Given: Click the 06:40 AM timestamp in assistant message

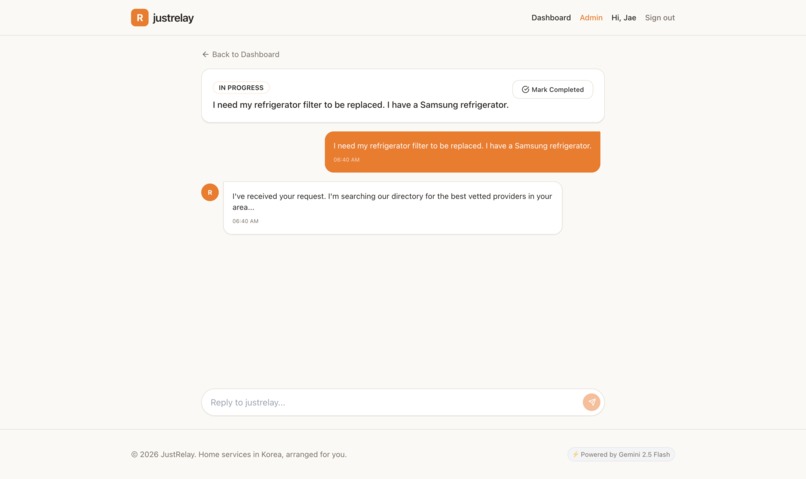Looking at the screenshot, I should (245, 221).
